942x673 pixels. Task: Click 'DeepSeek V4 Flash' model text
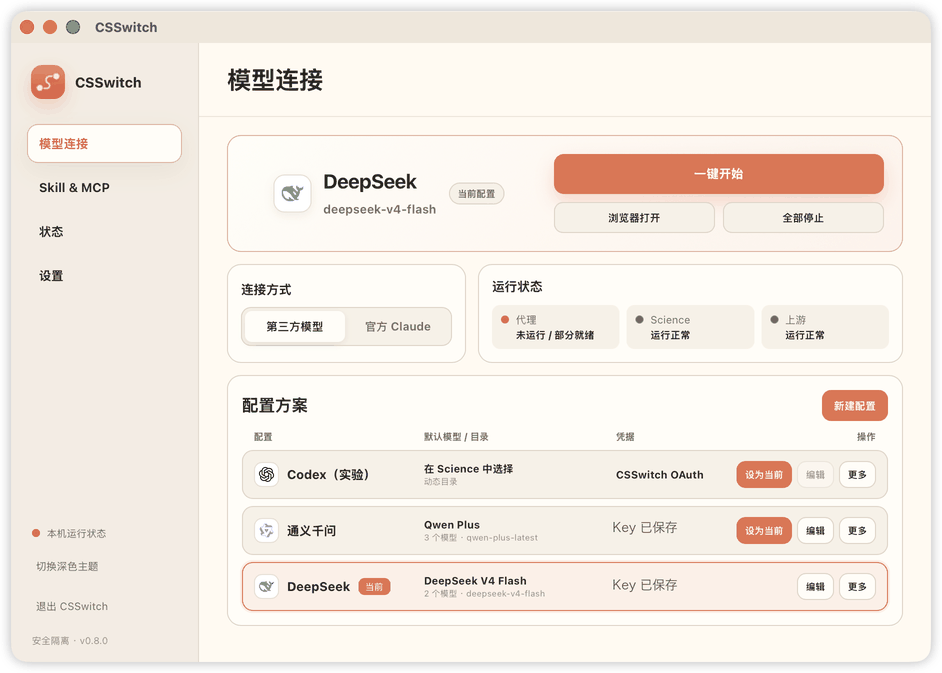[475, 580]
